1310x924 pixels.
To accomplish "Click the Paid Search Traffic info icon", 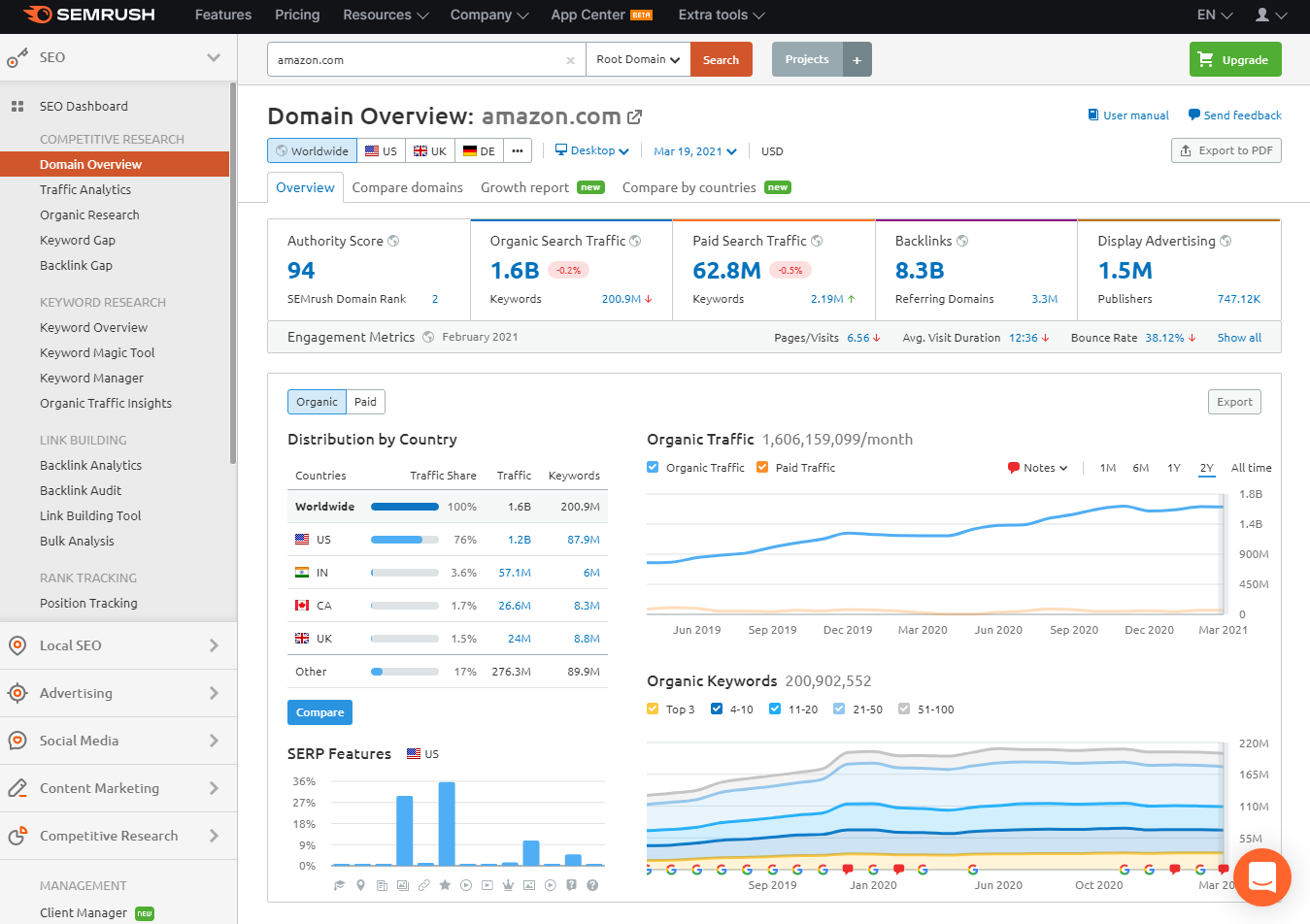I will click(x=817, y=241).
